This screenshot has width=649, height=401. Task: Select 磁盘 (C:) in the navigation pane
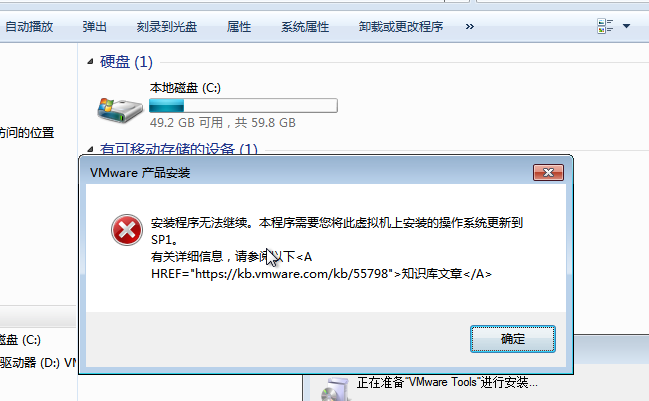click(x=20, y=340)
